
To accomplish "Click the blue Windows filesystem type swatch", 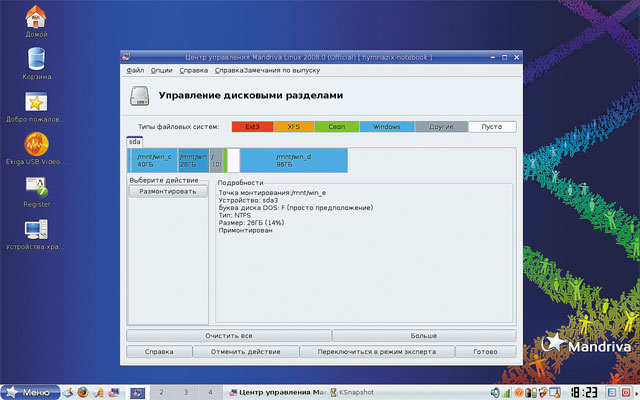I will point(387,127).
